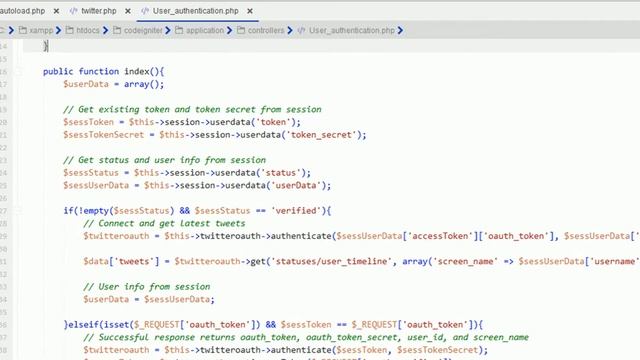Expand the chevron after htdocs
This screenshot has height=360, width=640.
coord(105,30)
